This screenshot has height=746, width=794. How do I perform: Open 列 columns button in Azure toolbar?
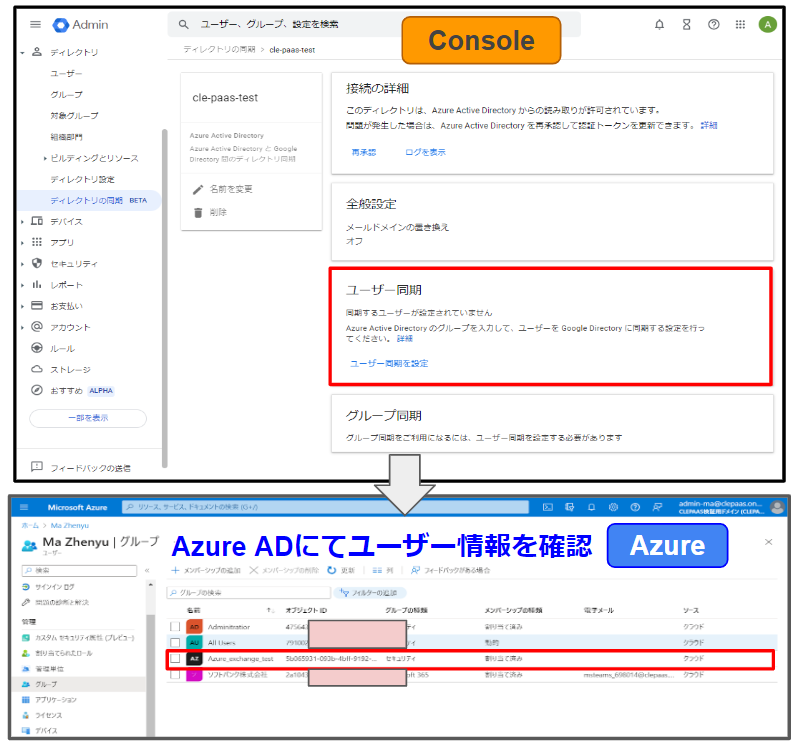(383, 570)
